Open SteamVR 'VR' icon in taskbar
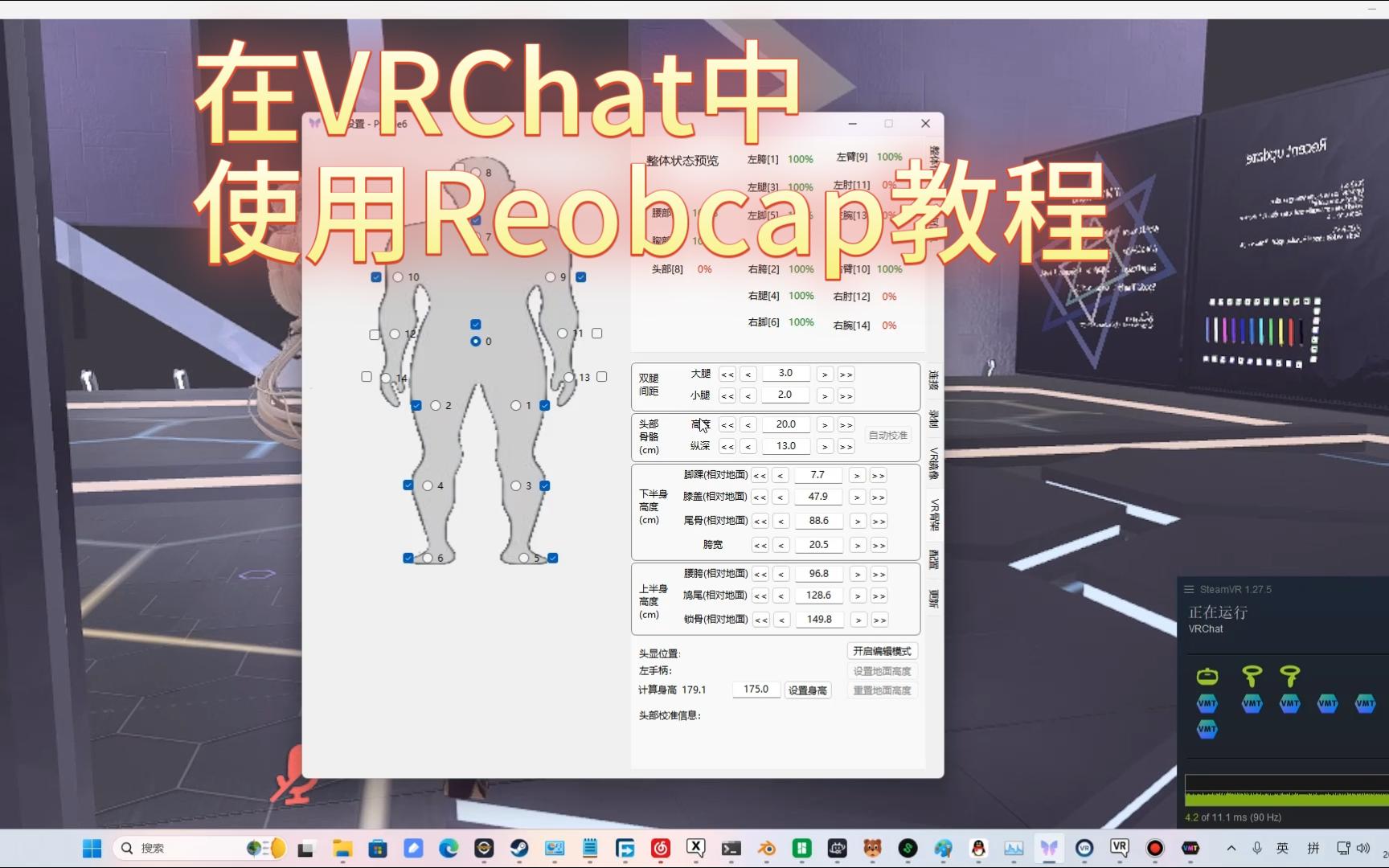The height and width of the screenshot is (868, 1389). (x=1120, y=848)
